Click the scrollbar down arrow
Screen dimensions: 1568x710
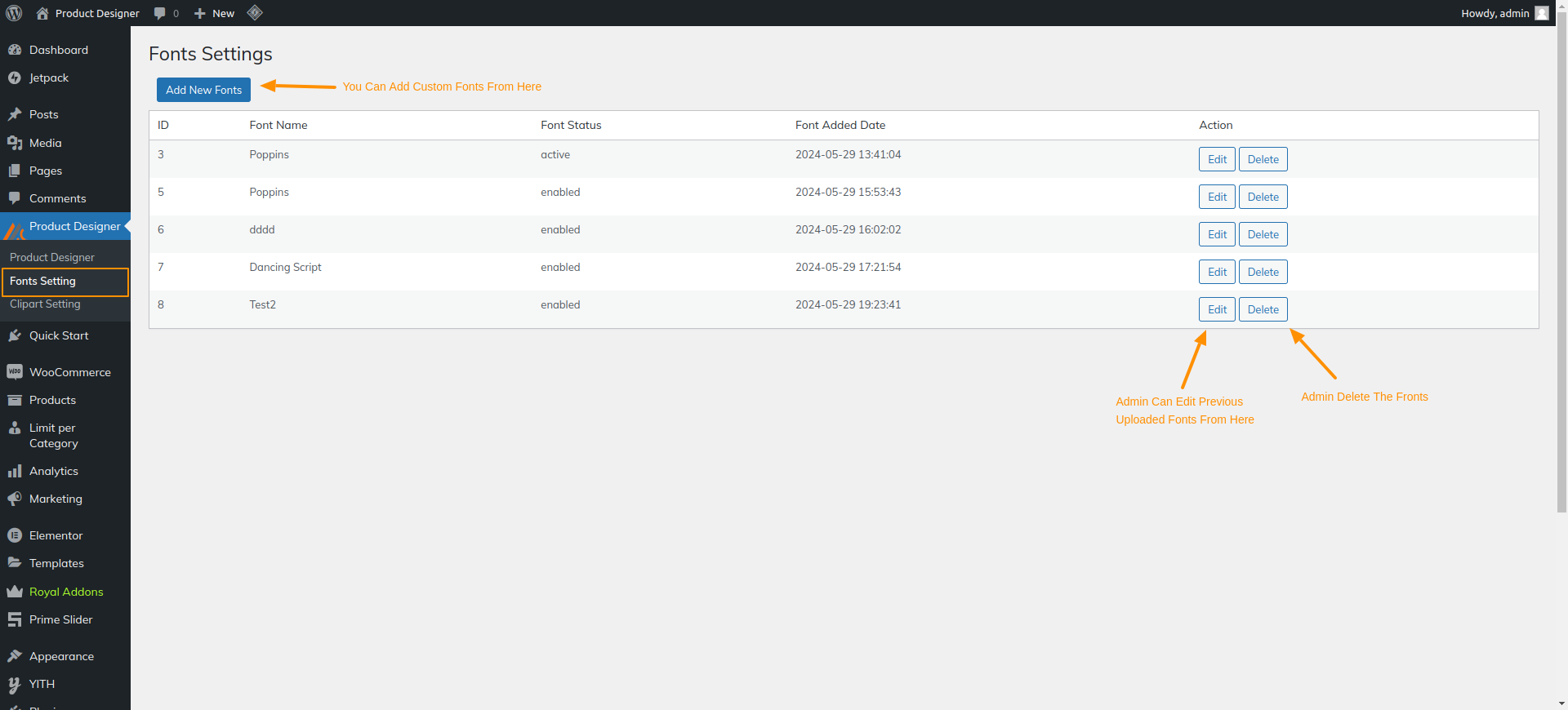coord(1561,703)
